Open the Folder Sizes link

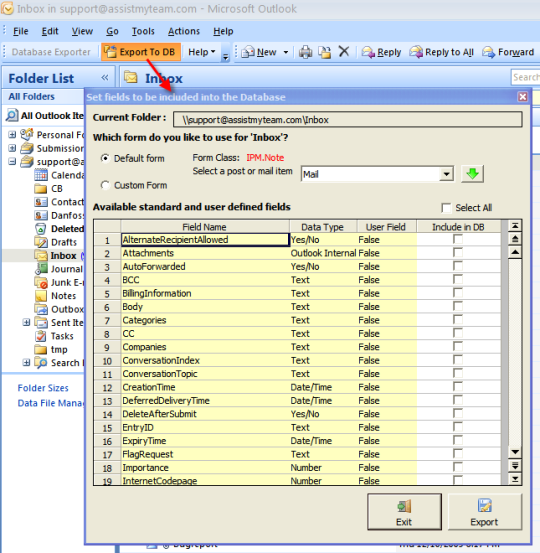coord(43,388)
